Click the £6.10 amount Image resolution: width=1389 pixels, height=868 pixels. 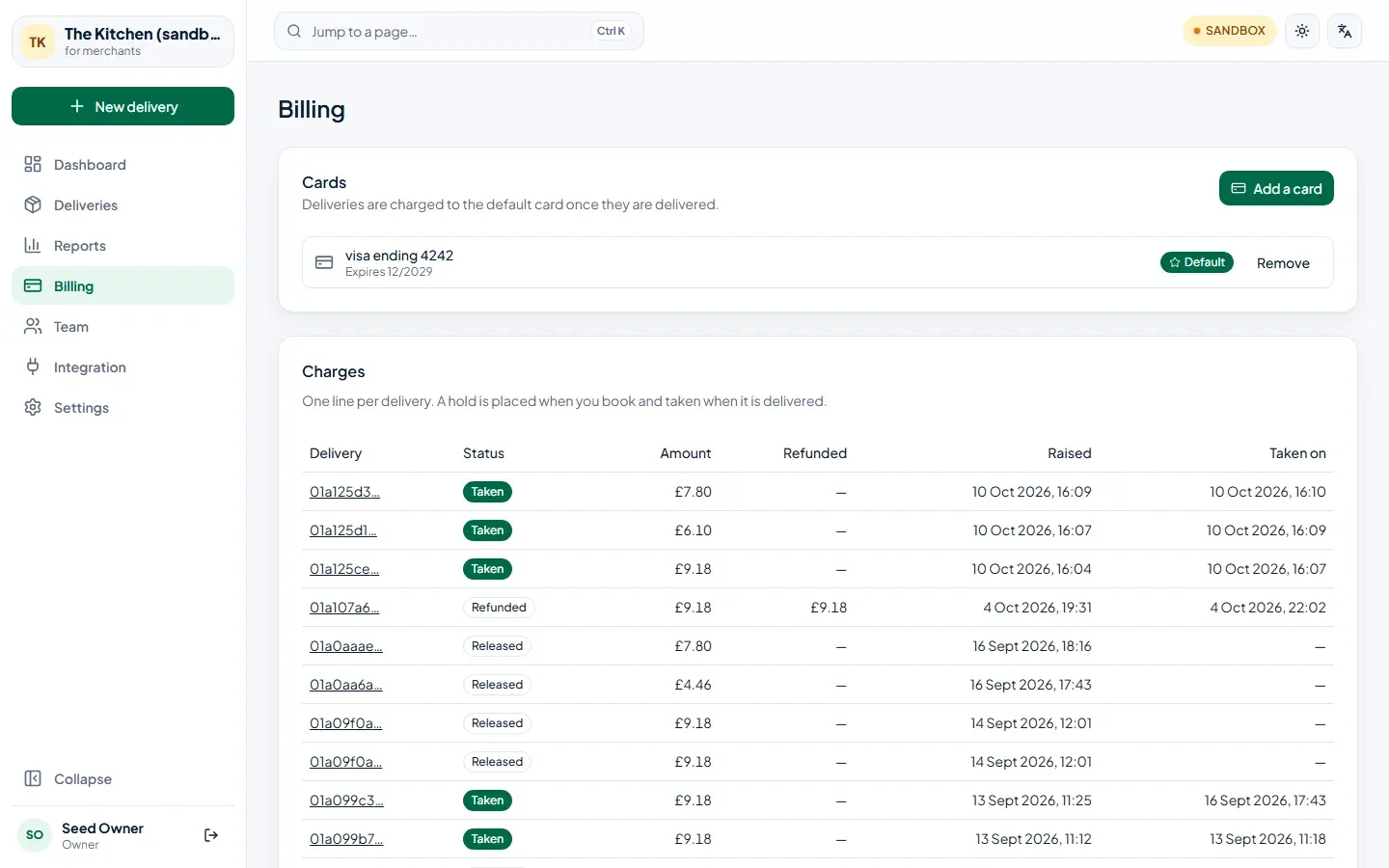point(693,530)
